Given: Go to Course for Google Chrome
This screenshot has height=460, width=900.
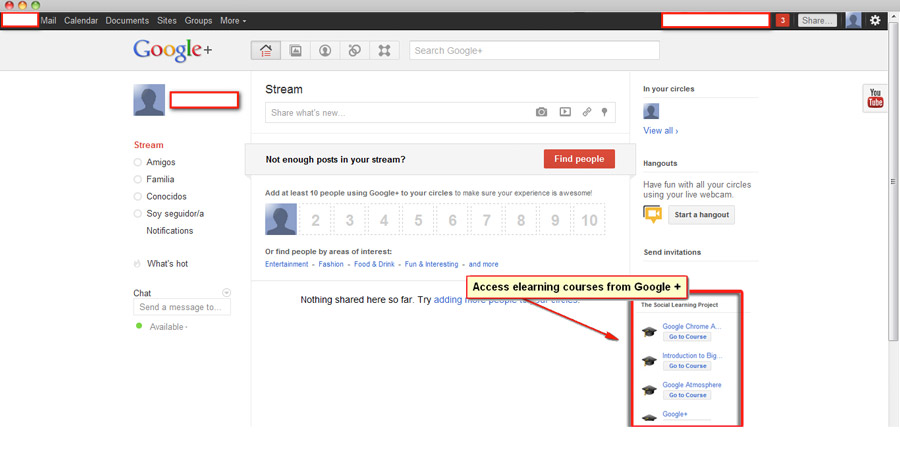Looking at the screenshot, I should 687,337.
